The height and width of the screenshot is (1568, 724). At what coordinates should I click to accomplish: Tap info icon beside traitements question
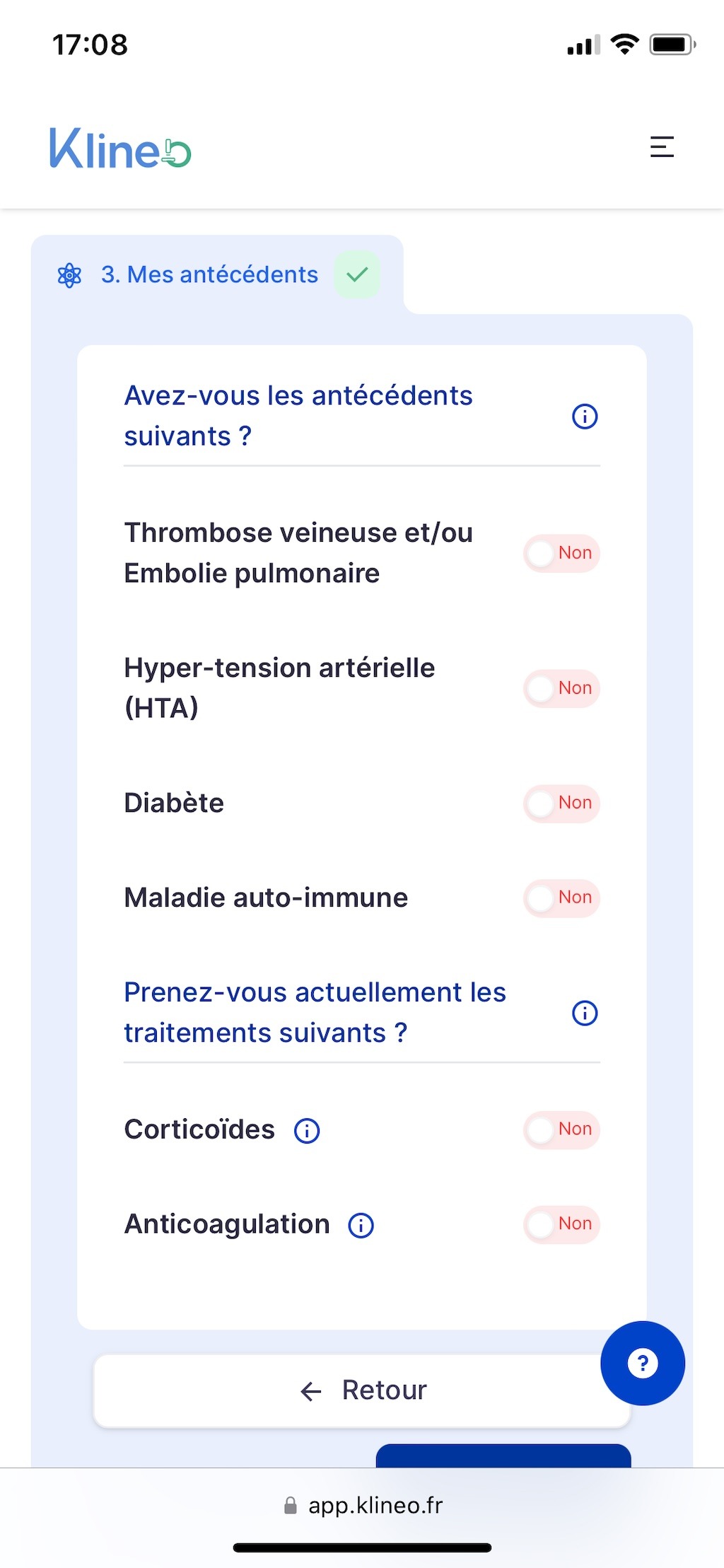coord(585,1014)
